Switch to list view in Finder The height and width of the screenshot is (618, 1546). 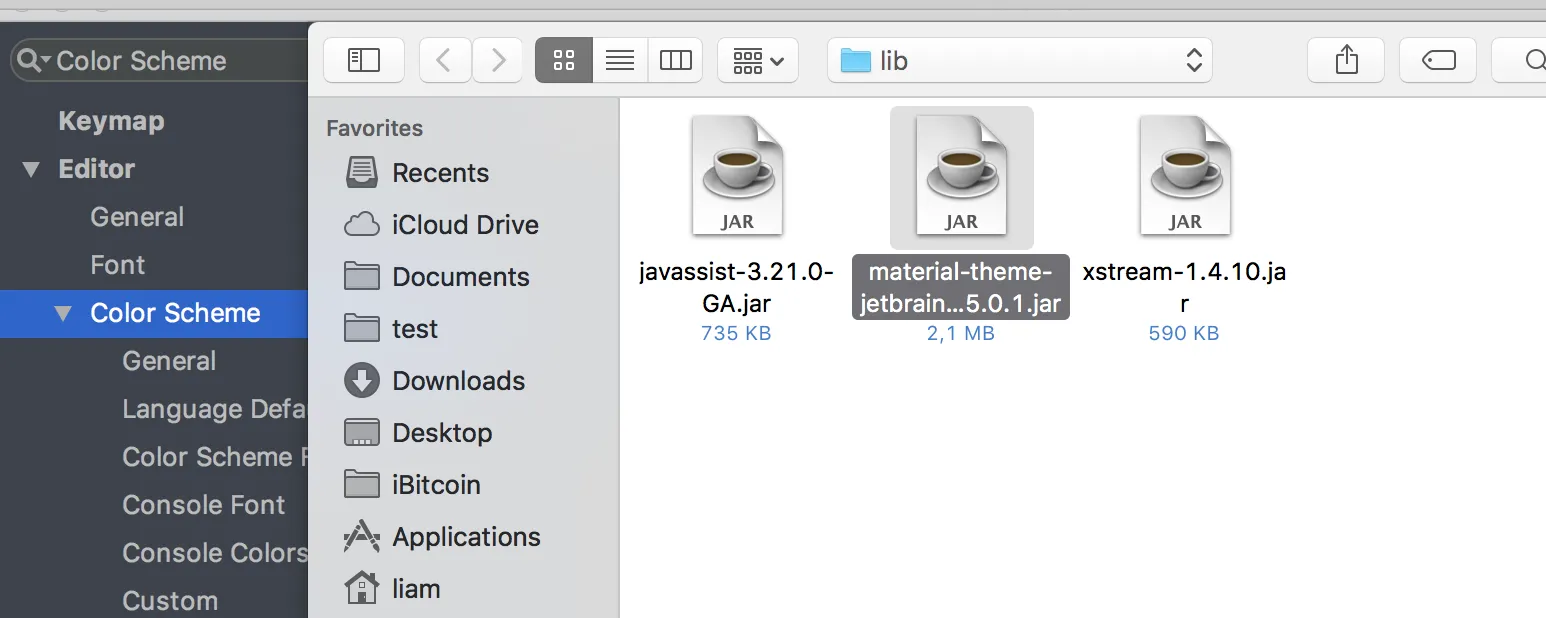point(620,61)
